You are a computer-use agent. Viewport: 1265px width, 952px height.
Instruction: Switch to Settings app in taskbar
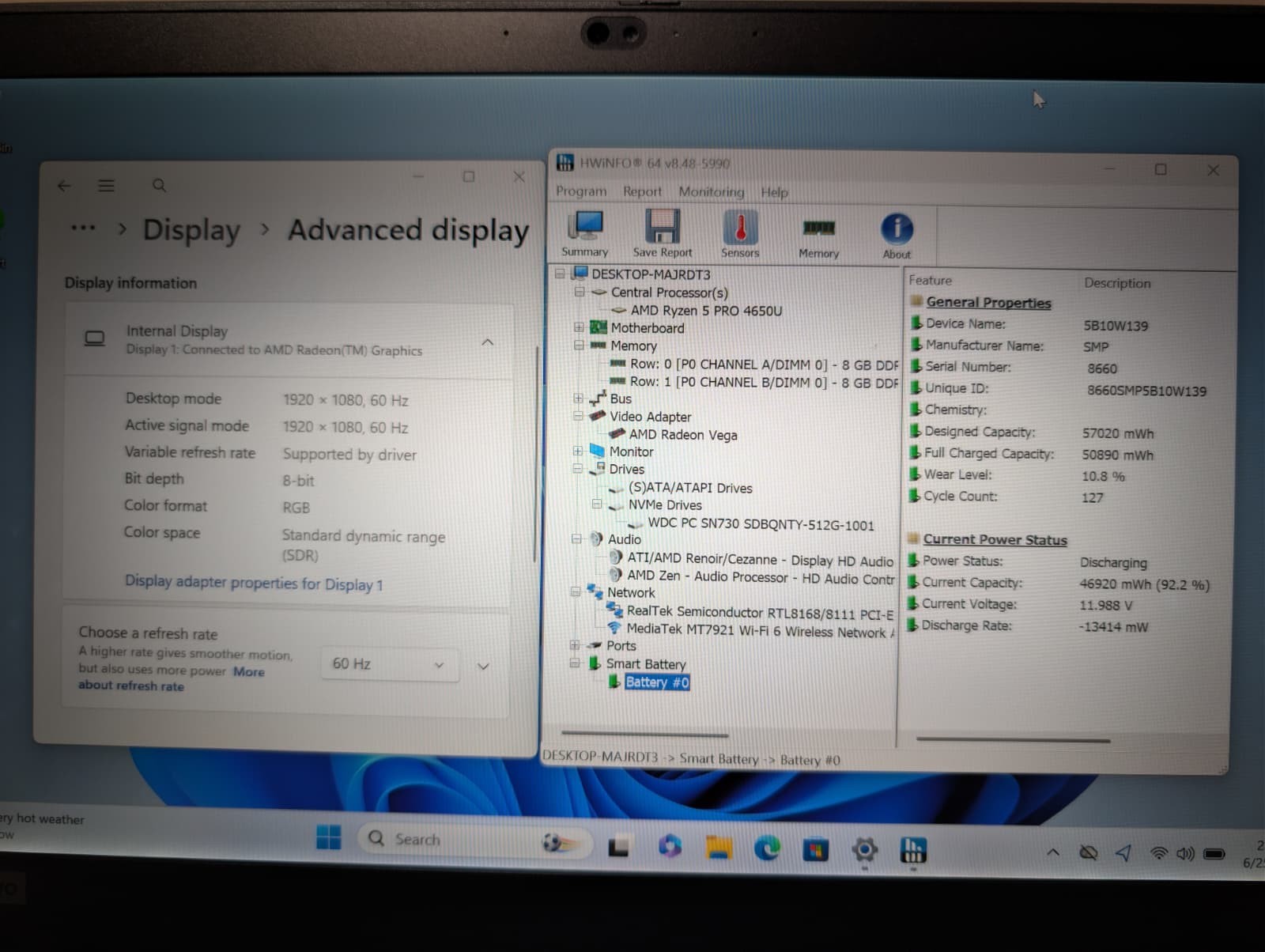pos(864,851)
